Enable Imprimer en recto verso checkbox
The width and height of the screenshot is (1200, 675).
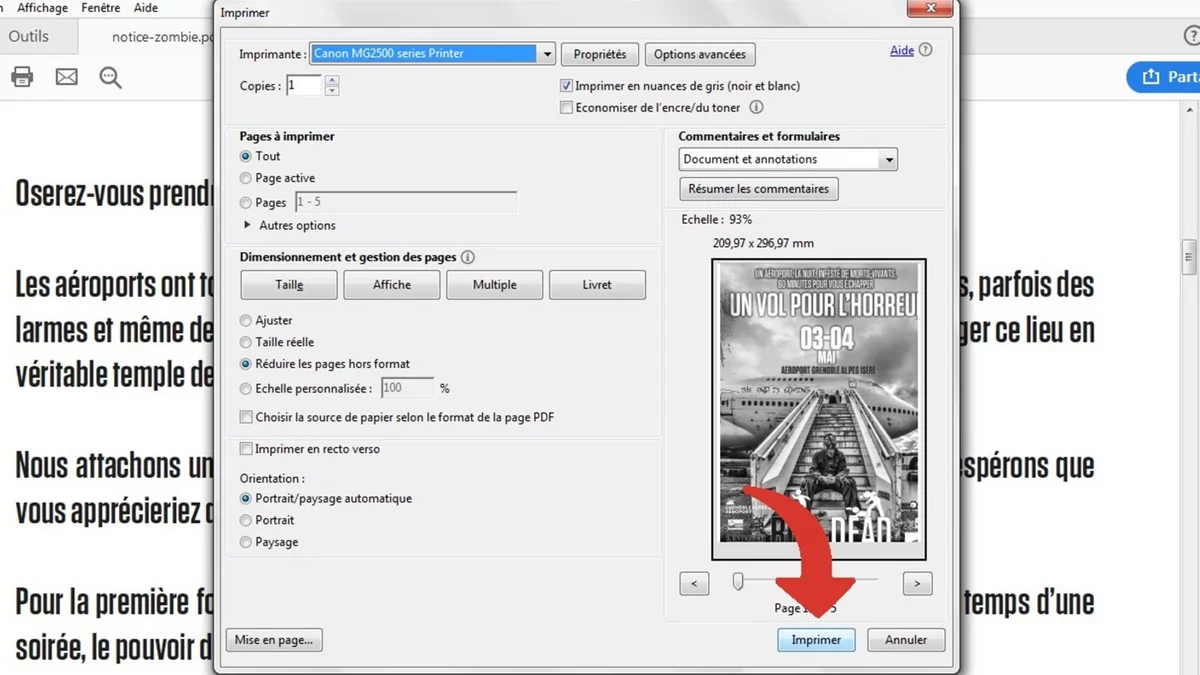(246, 449)
